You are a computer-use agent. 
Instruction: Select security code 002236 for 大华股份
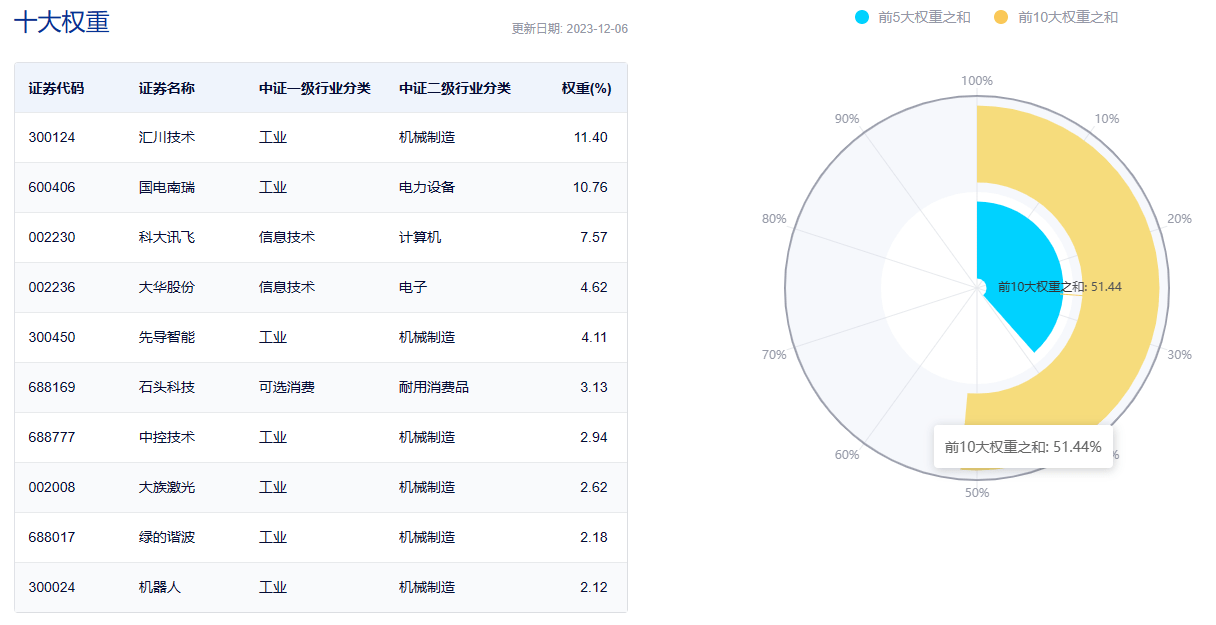click(52, 287)
